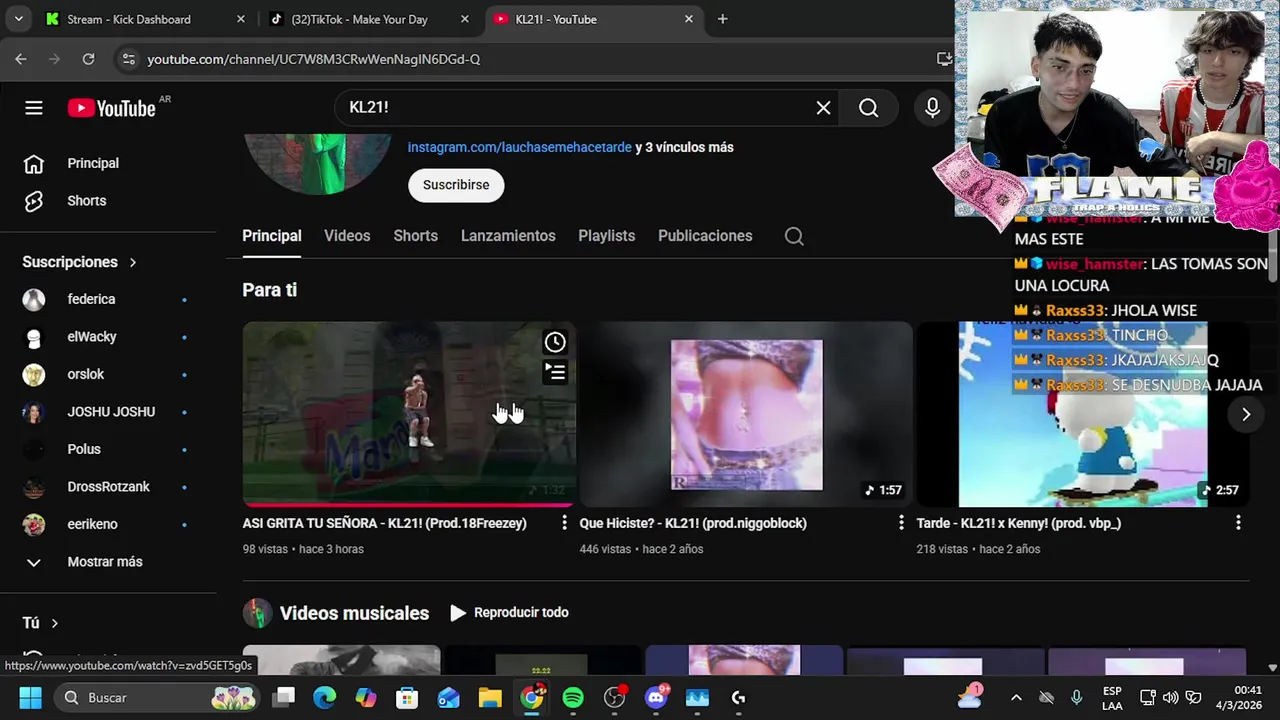This screenshot has width=1280, height=720.
Task: Expand the Tú section
Action: (x=41, y=623)
